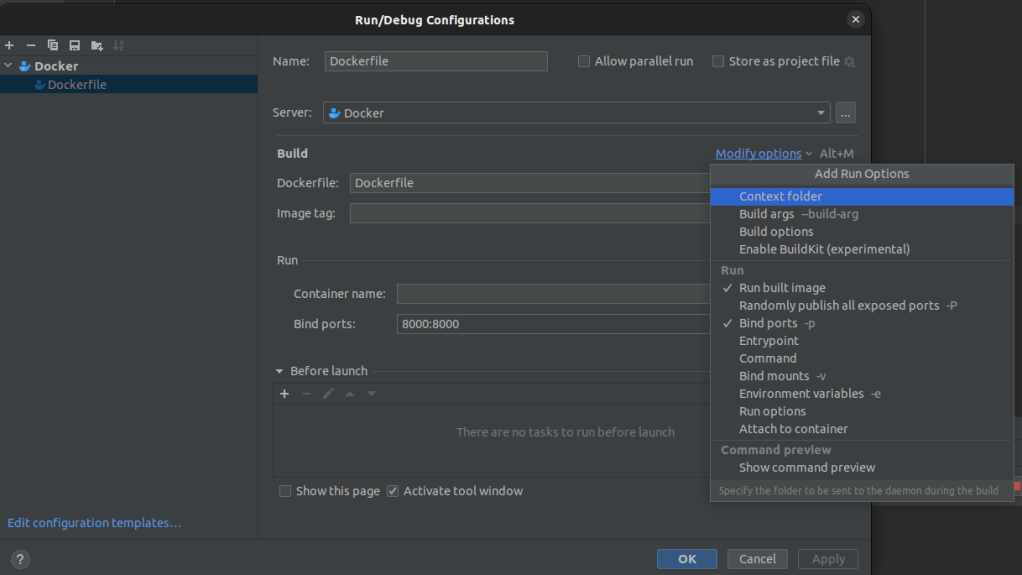
Task: Open the Server dropdown showing Docker
Action: click(x=576, y=113)
